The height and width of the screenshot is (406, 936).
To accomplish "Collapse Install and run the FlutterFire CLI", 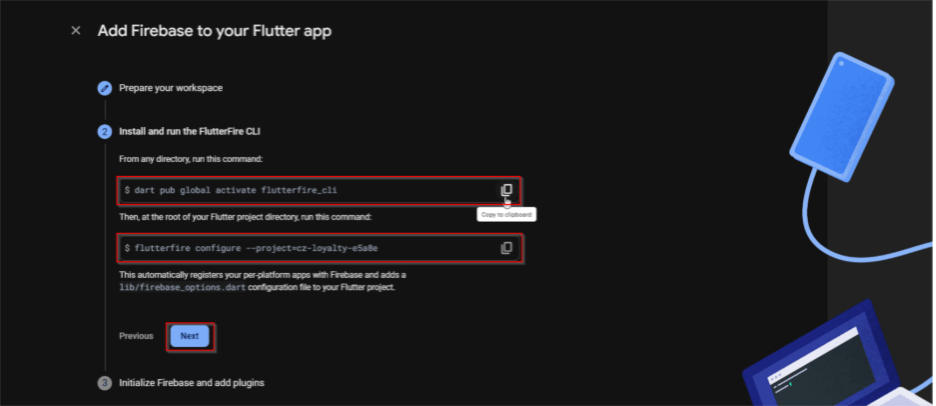I will point(190,131).
